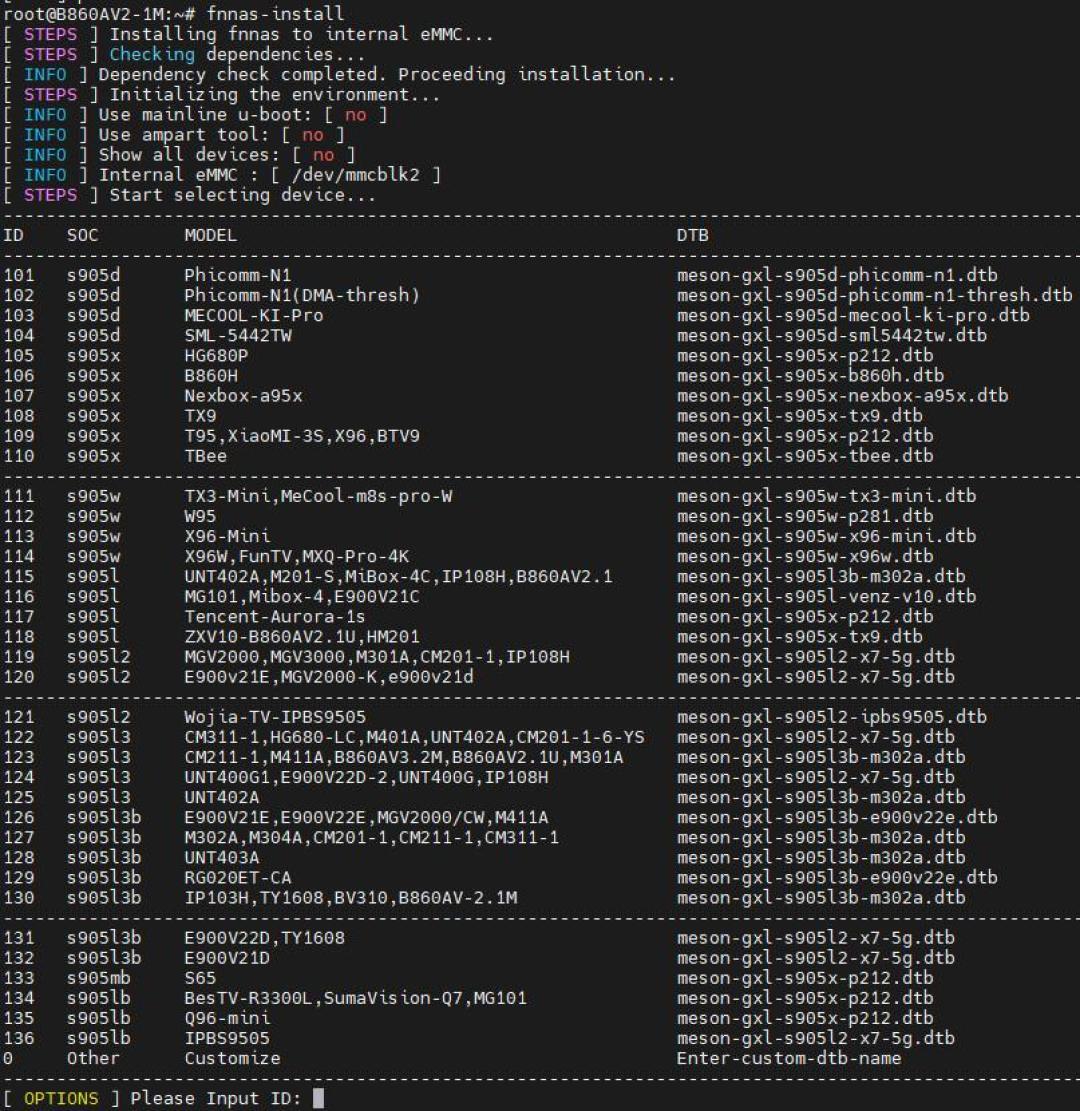This screenshot has width=1080, height=1111.
Task: Click model "Phicomm-N1(DMA-thresh)"
Action: (302, 295)
